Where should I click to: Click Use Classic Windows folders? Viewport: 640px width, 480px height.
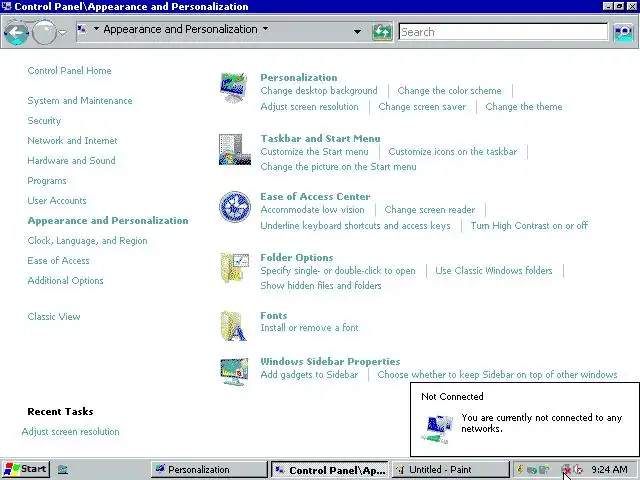(x=494, y=271)
